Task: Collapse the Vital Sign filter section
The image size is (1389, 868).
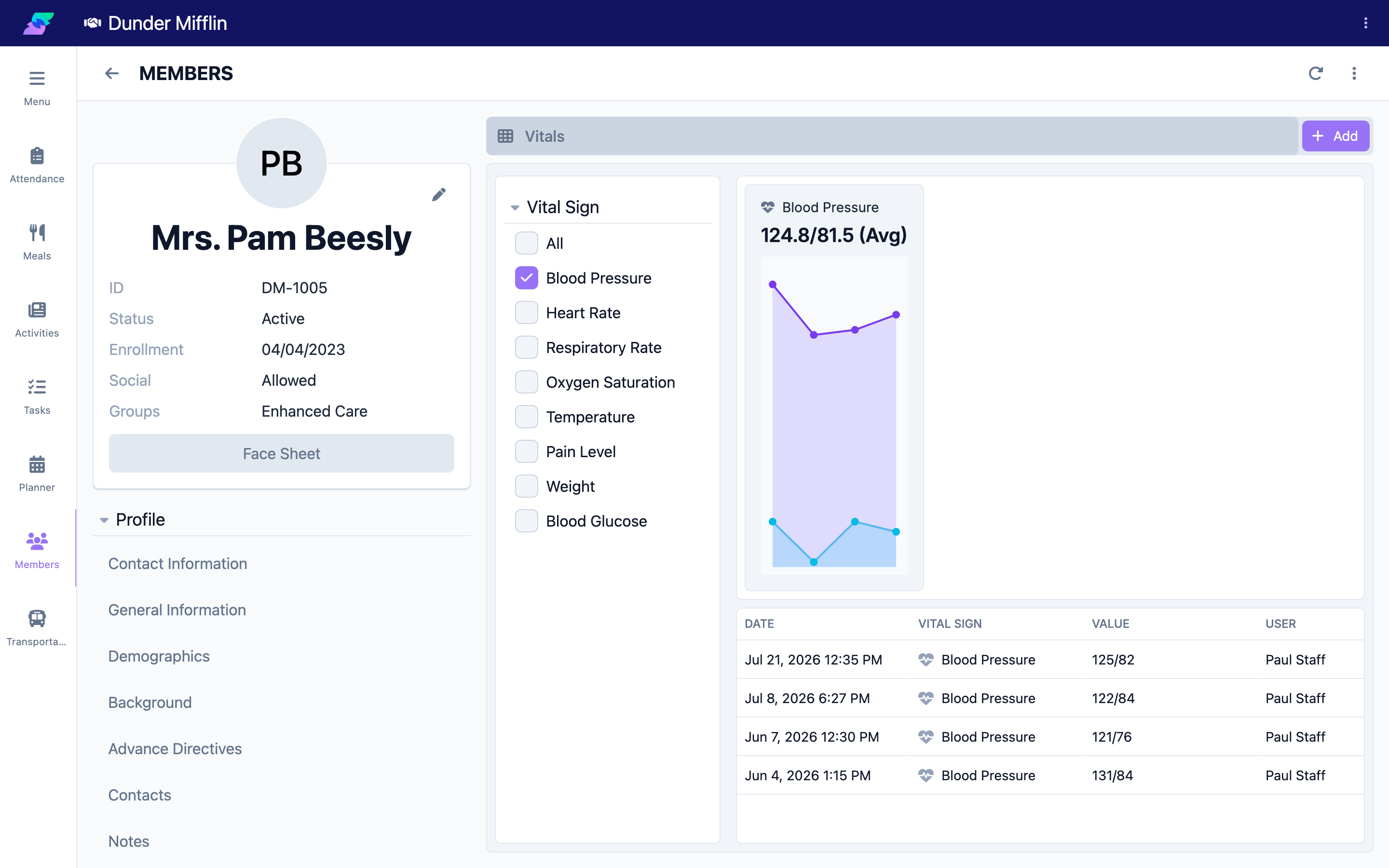Action: tap(515, 207)
